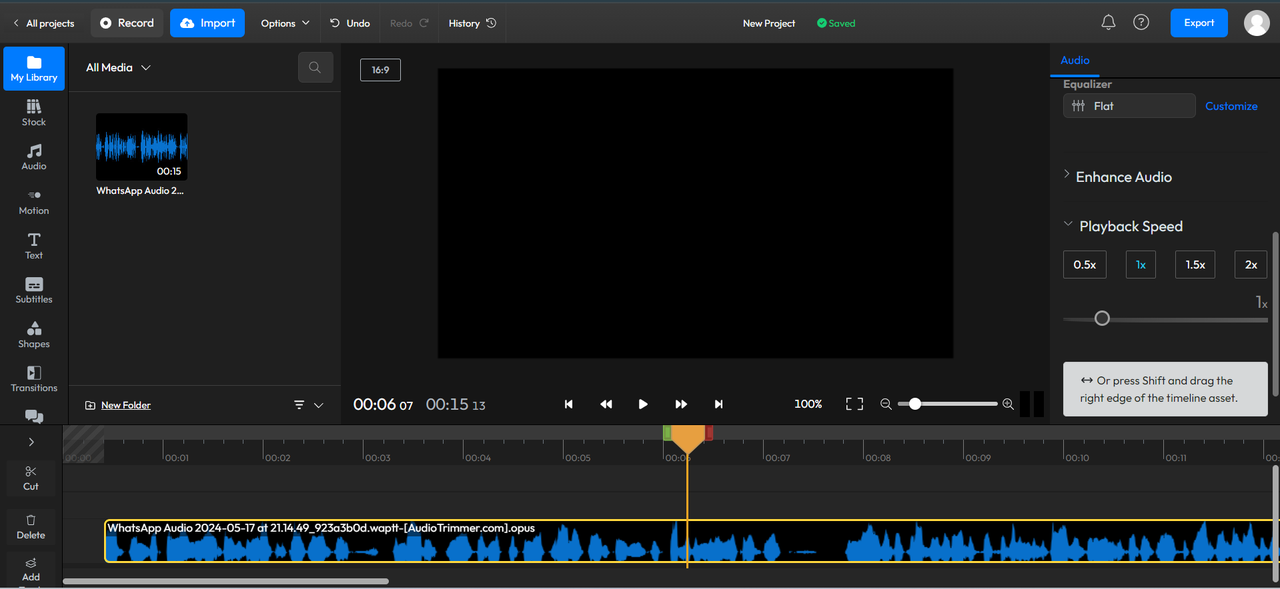Click the Cut scissors tool
The height and width of the screenshot is (589, 1280).
[x=31, y=478]
